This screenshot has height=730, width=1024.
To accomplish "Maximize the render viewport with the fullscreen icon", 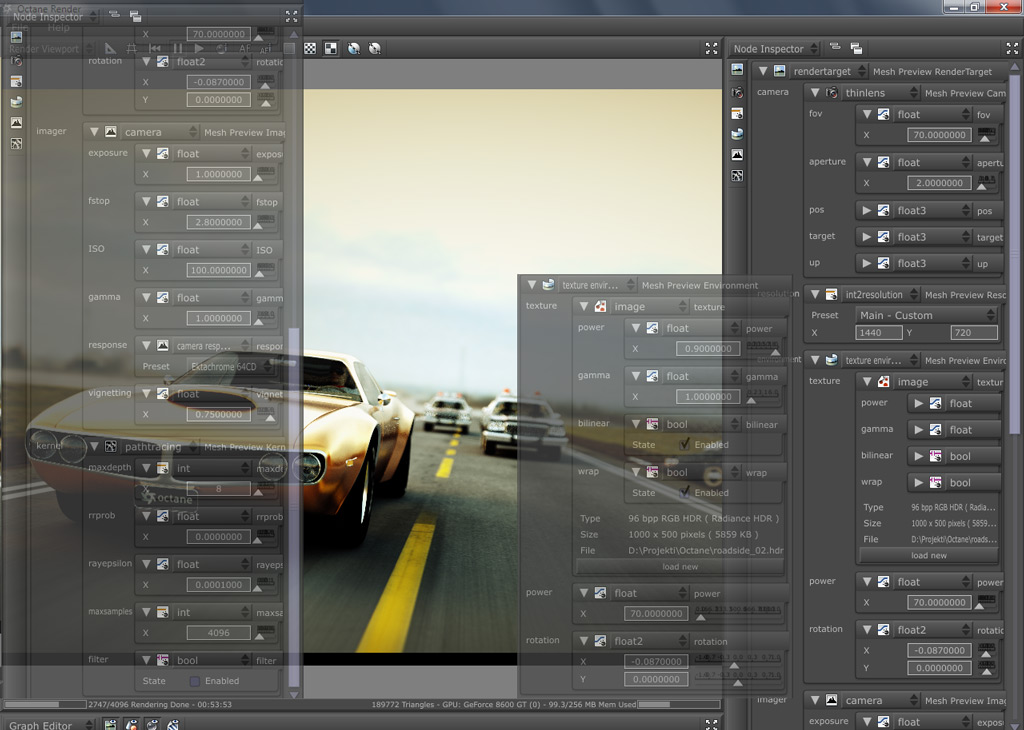I will click(x=711, y=48).
